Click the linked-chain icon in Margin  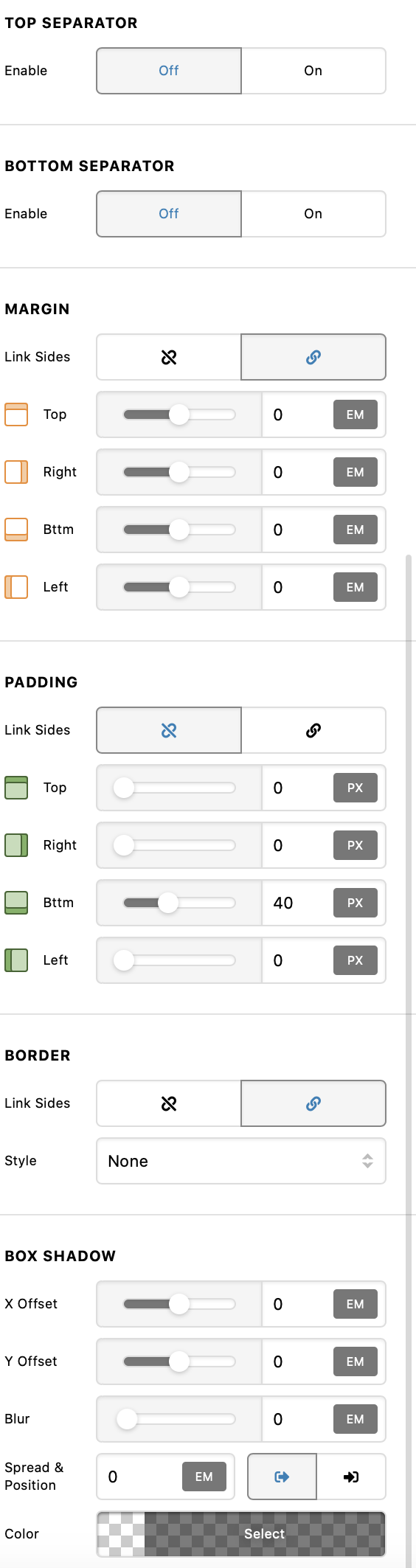[x=313, y=357]
